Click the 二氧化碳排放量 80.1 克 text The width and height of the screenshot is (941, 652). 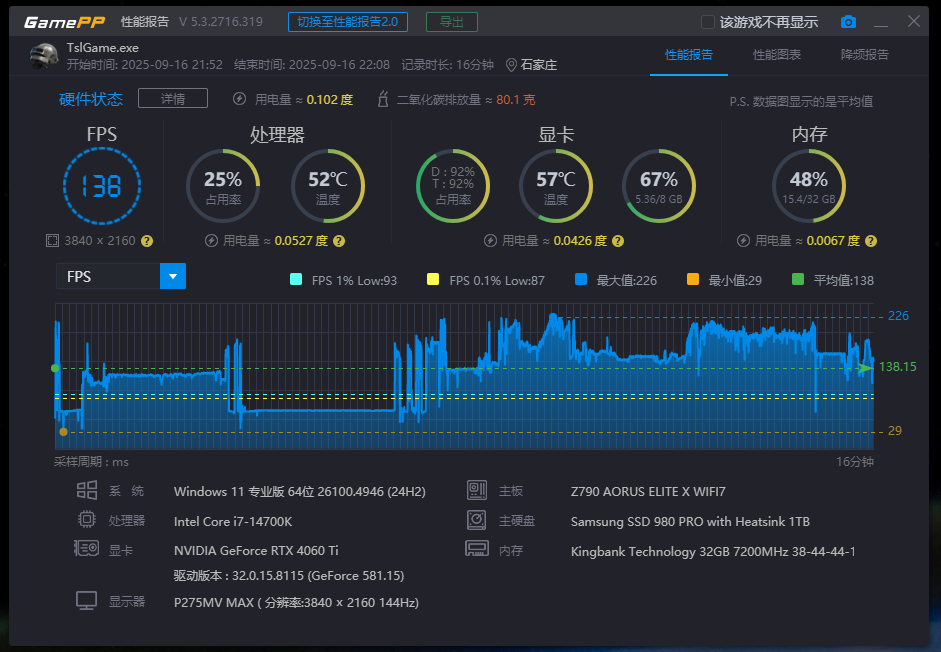tap(466, 100)
